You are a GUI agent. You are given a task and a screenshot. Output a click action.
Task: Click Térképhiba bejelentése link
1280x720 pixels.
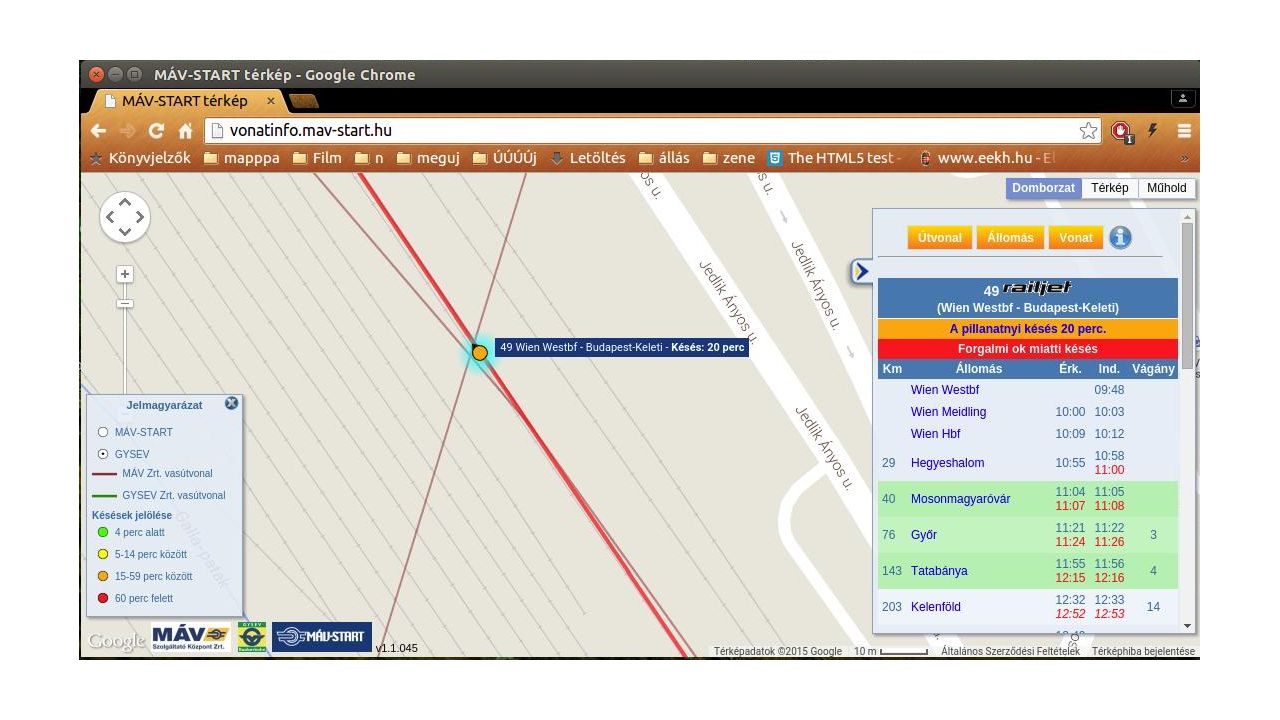click(1143, 651)
